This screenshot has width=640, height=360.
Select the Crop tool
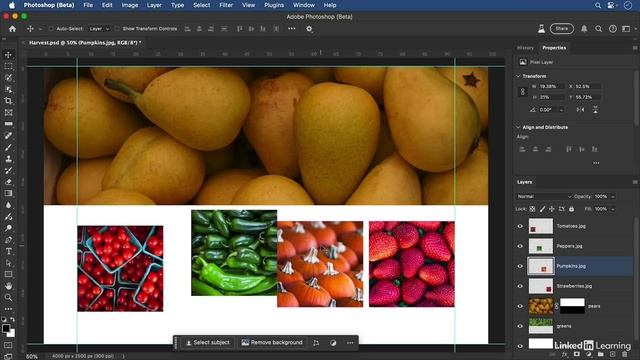tap(8, 100)
